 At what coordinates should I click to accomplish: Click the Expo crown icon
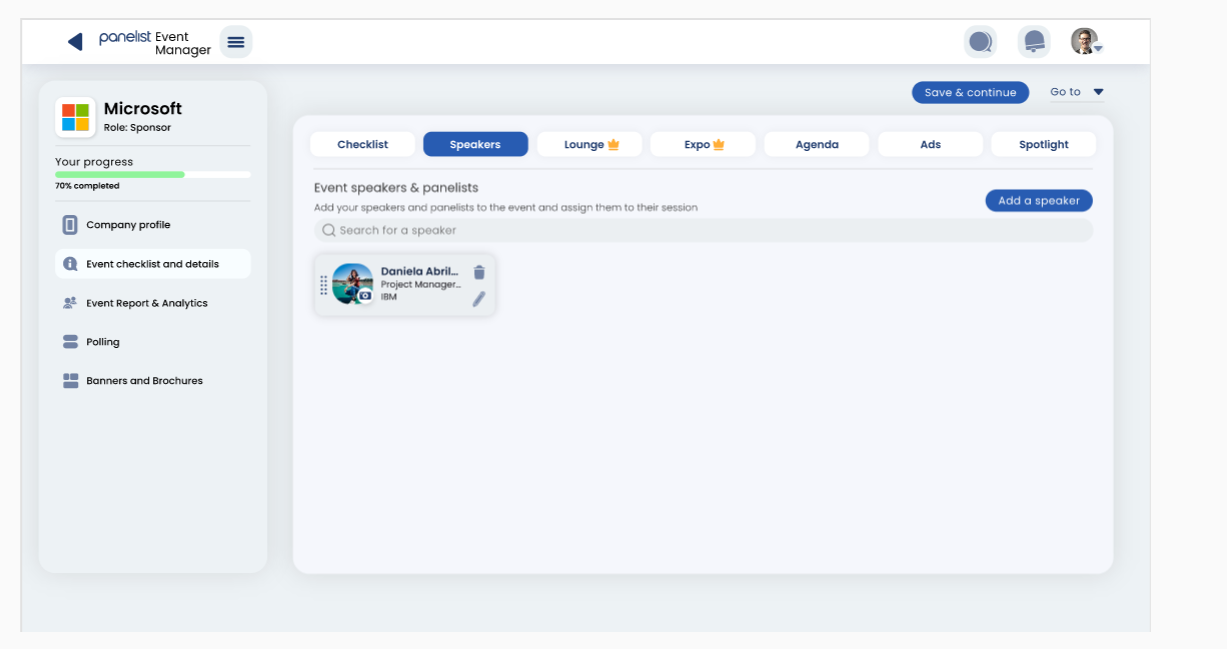coord(718,144)
